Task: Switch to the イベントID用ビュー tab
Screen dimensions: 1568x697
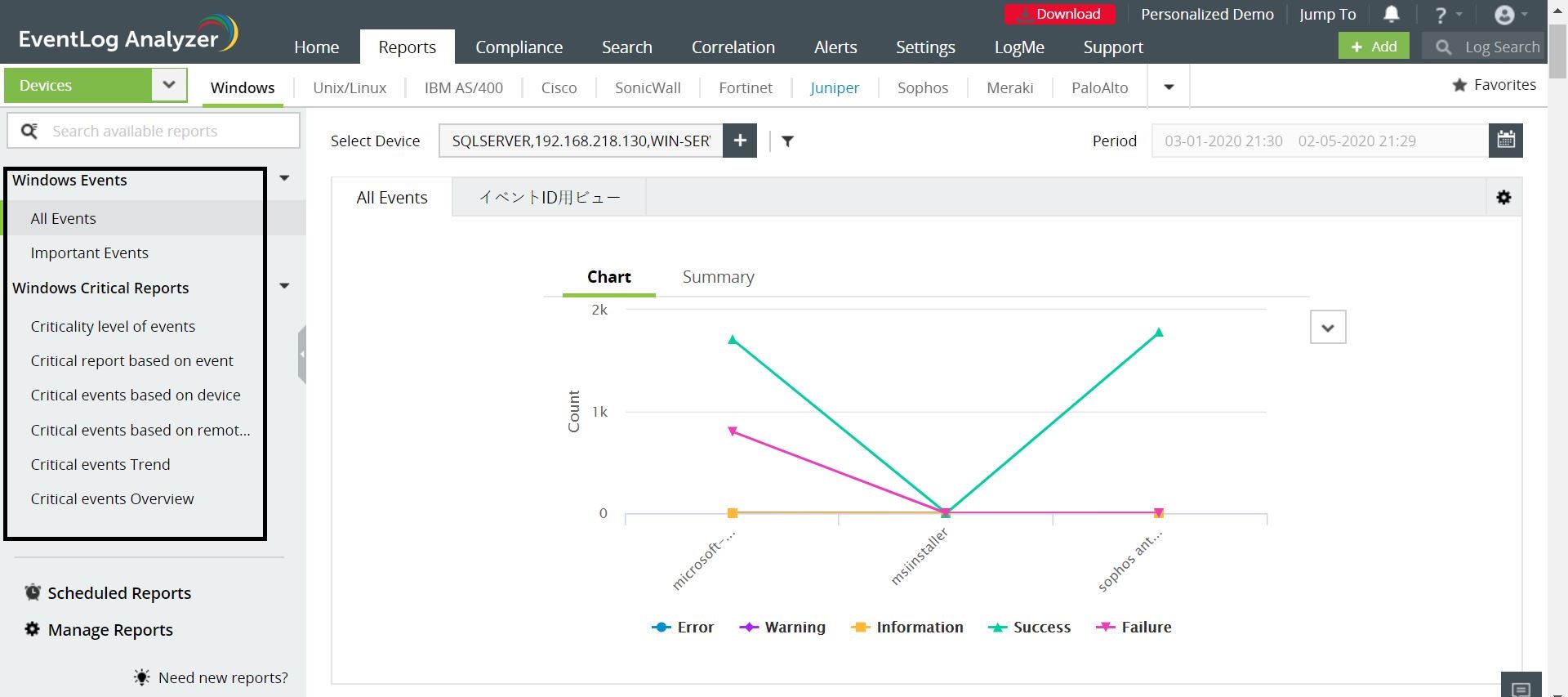Action: coord(550,198)
